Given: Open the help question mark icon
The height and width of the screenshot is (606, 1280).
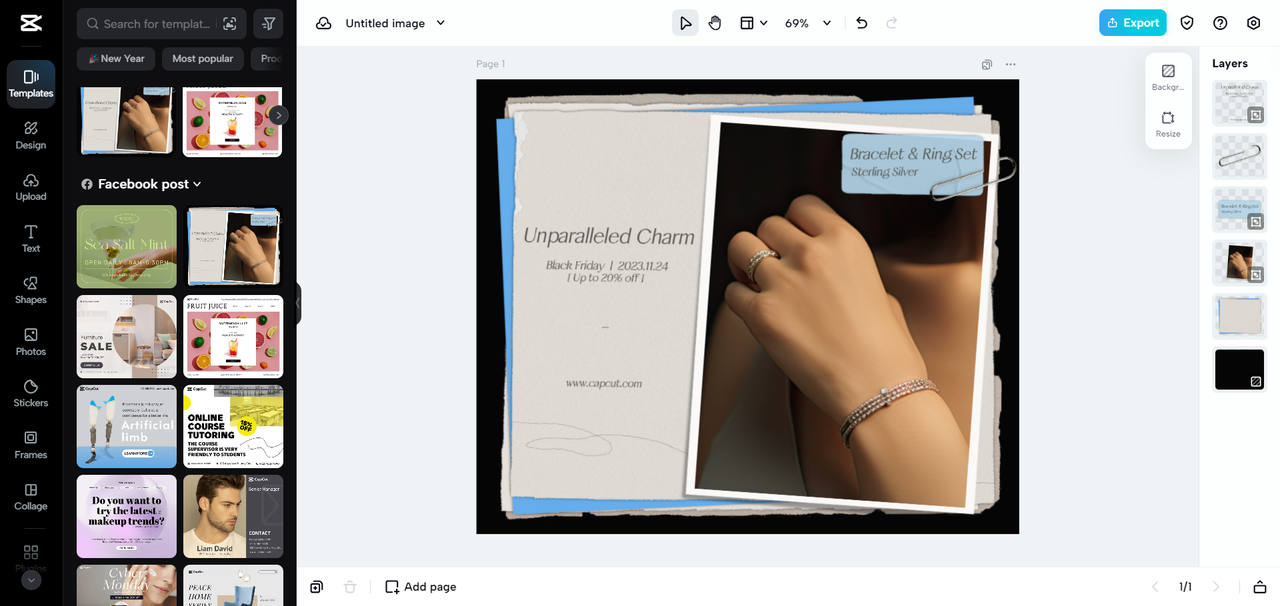Looking at the screenshot, I should [1220, 23].
